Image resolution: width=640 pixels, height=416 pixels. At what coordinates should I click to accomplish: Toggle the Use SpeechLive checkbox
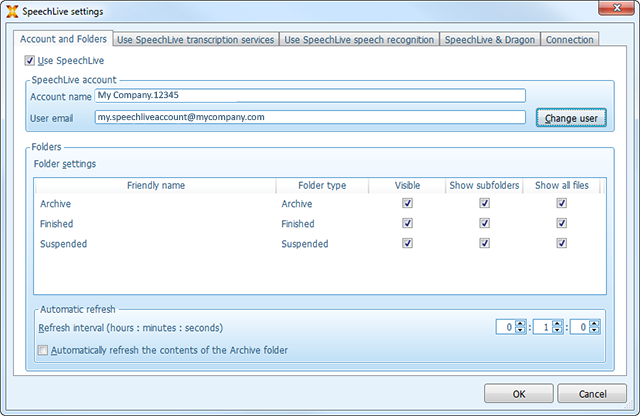coord(29,60)
